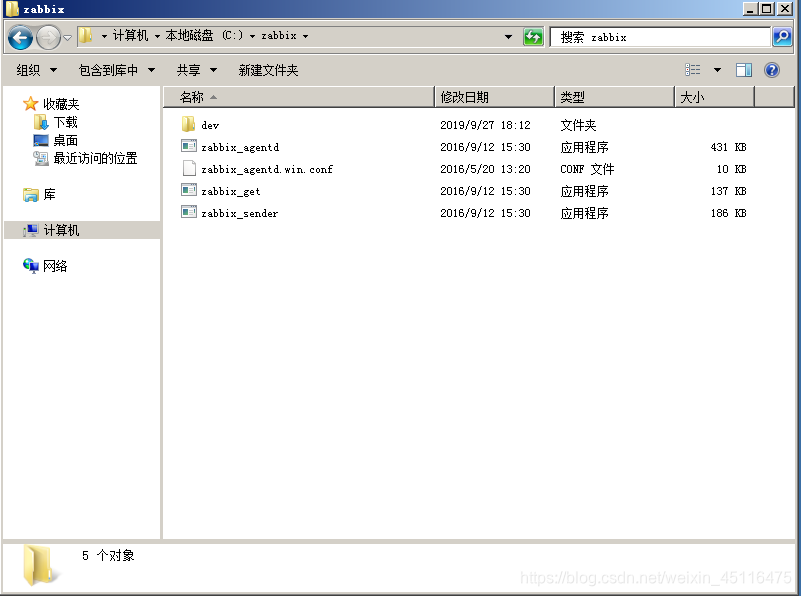Select 计算机 in the navigation pane
The height and width of the screenshot is (596, 801).
(61, 230)
